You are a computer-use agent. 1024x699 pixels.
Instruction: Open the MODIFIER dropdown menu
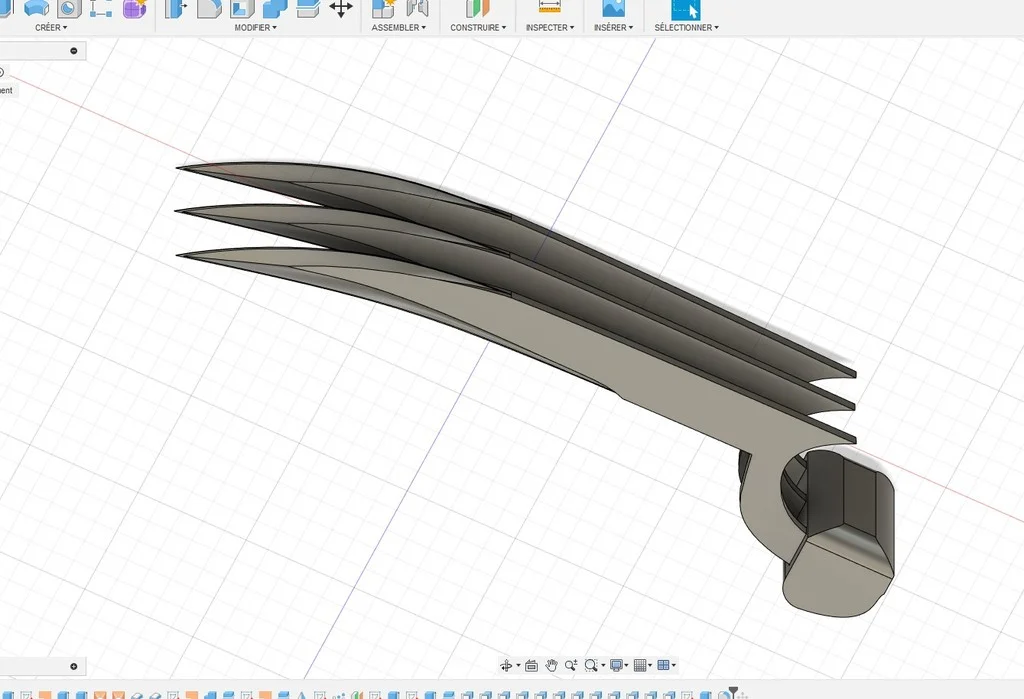255,27
